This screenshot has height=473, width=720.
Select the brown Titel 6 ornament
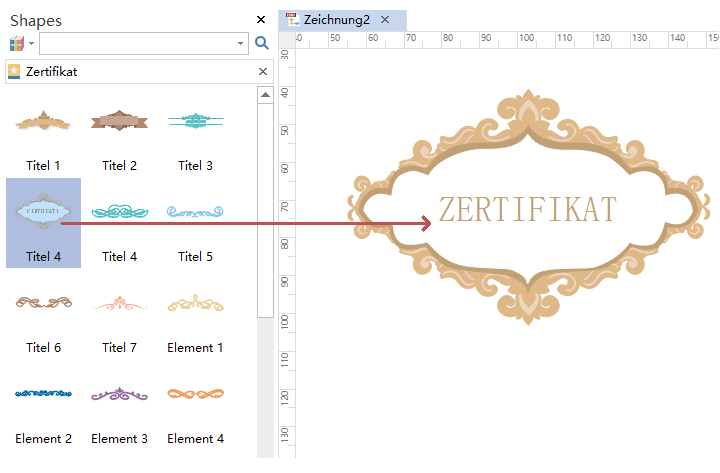tap(43, 303)
